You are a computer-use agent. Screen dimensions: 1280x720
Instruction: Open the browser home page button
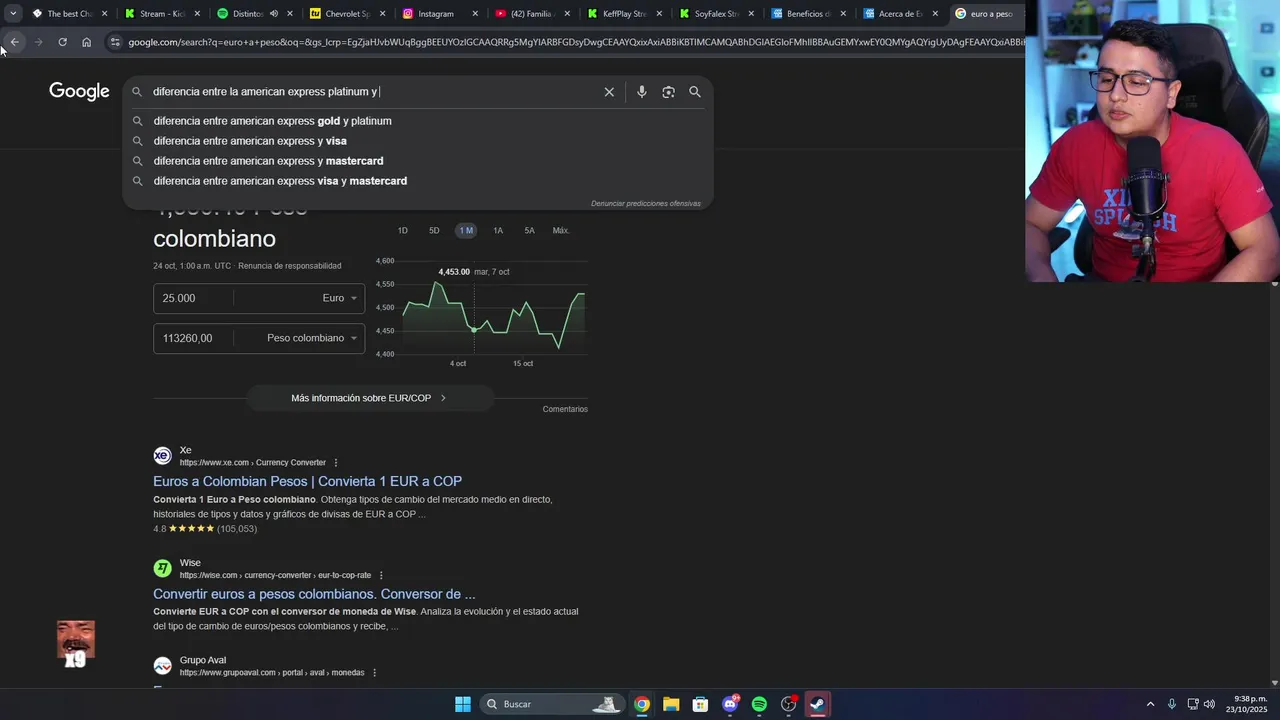point(86,42)
